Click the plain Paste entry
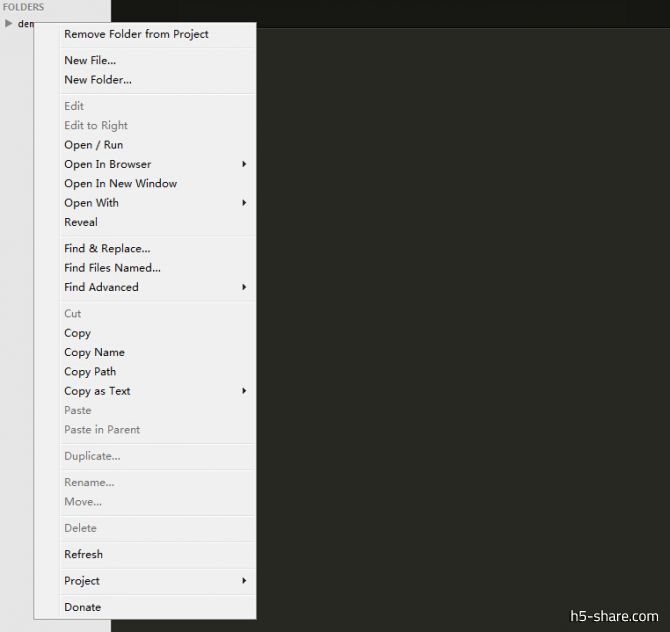670x632 pixels. coord(145,410)
